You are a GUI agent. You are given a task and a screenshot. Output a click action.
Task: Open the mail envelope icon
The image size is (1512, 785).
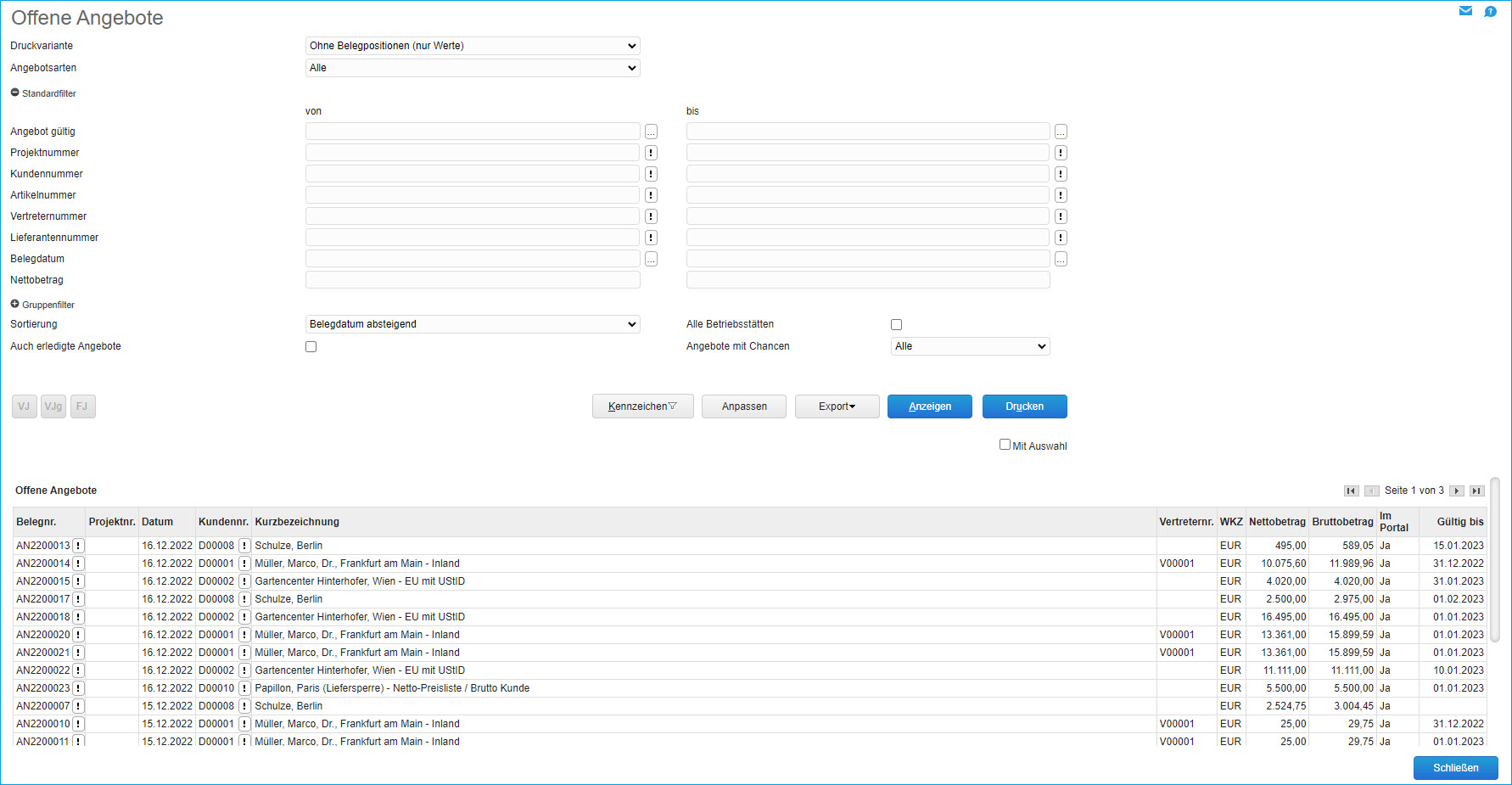1465,11
